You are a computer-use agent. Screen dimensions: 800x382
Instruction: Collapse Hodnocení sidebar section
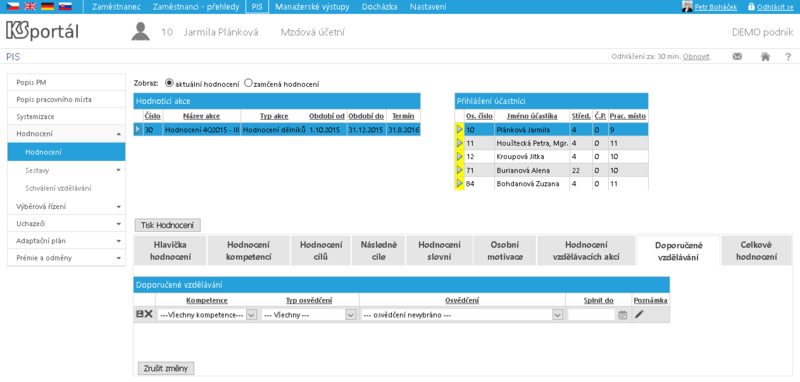118,134
